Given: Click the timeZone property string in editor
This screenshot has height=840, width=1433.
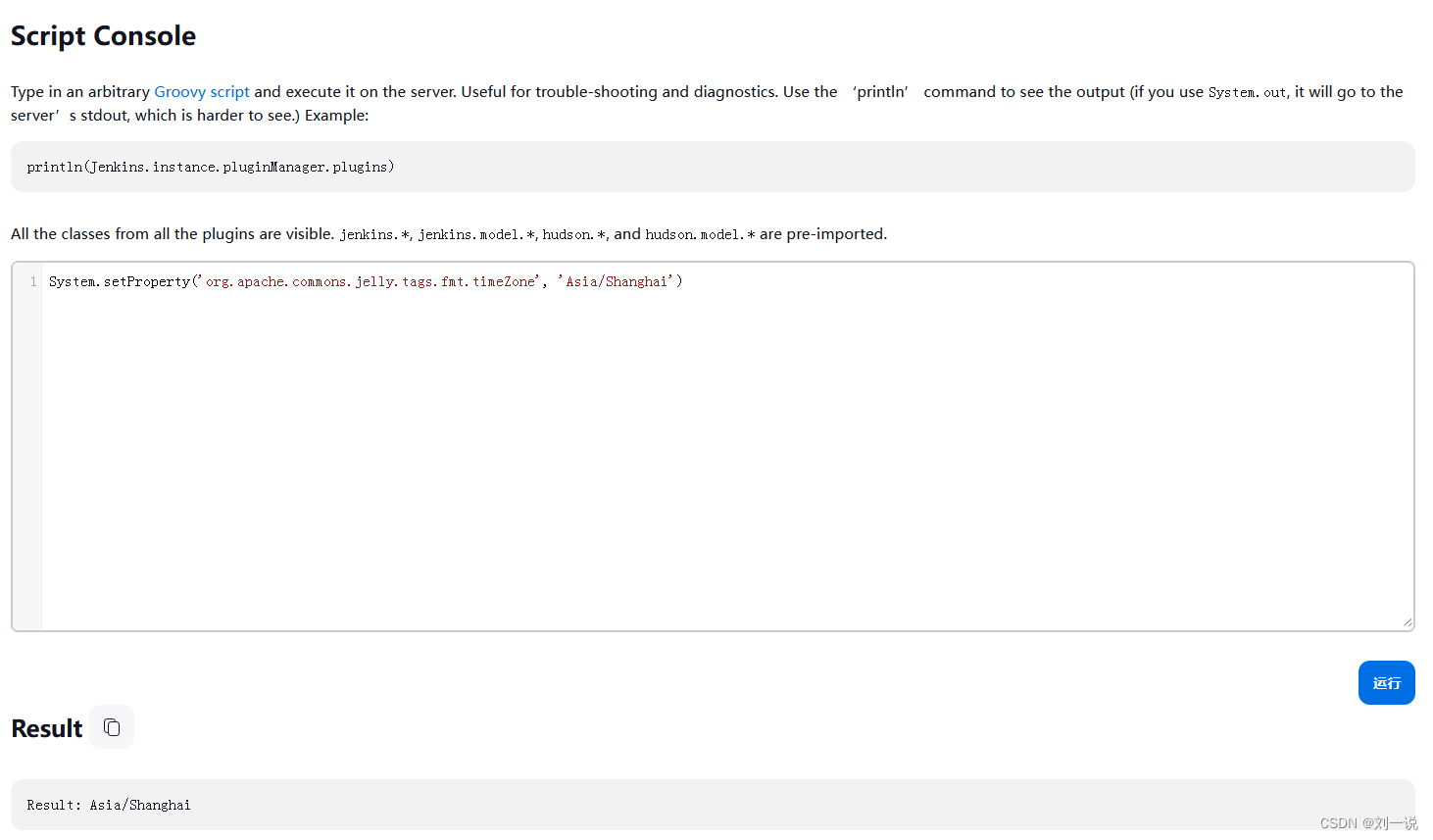Looking at the screenshot, I should click(371, 282).
